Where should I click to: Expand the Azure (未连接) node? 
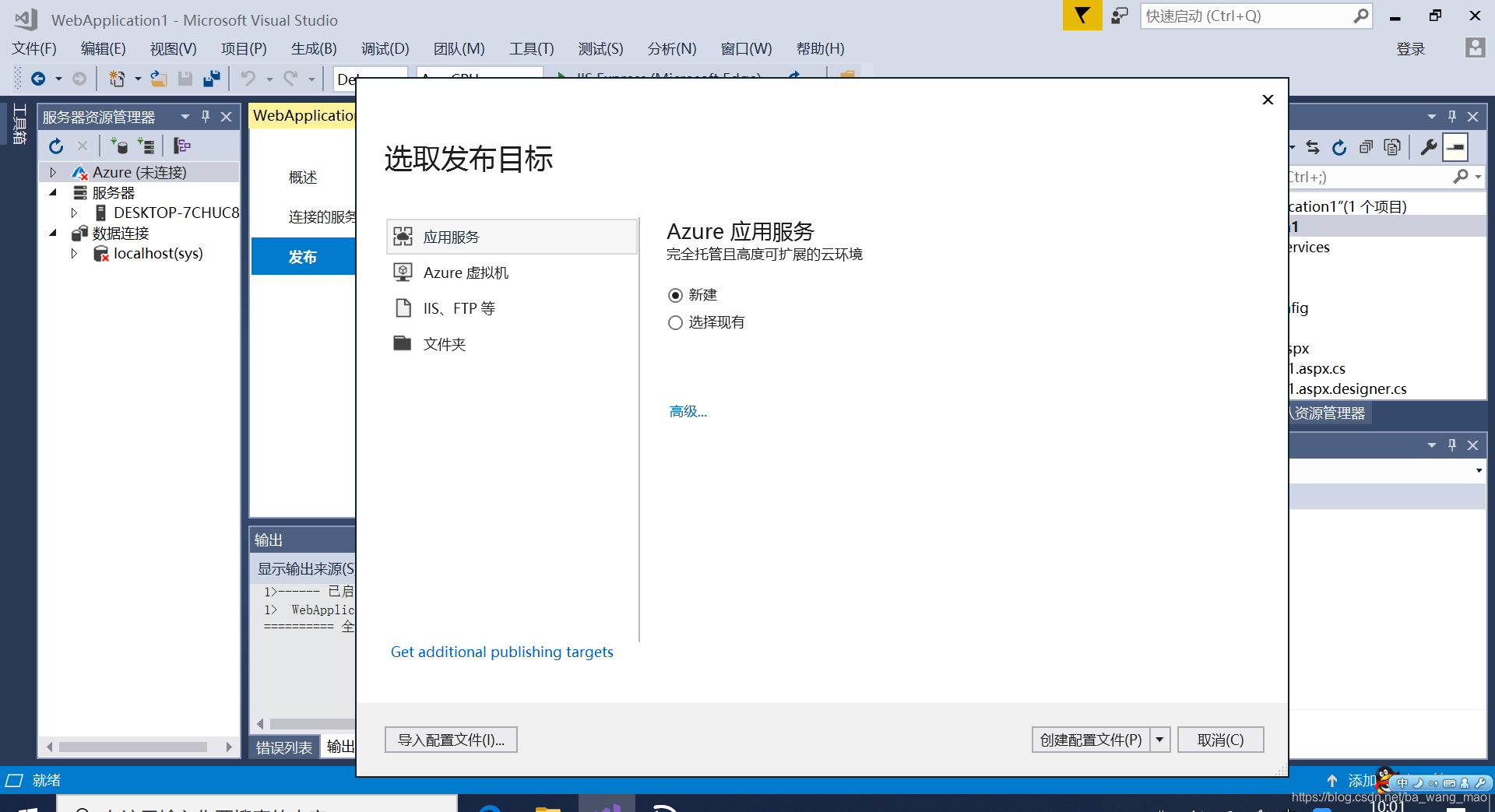53,172
